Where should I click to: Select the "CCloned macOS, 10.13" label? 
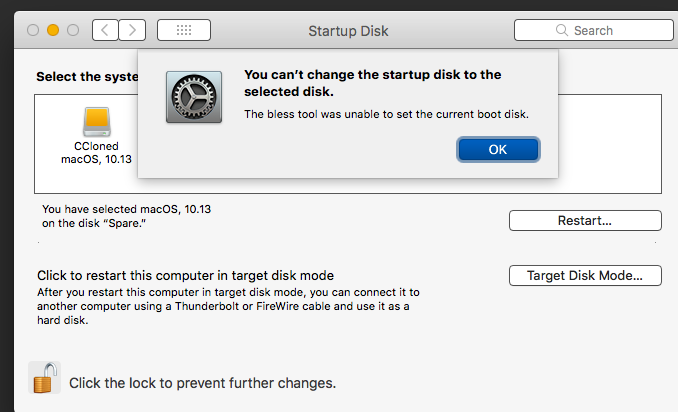pos(96,153)
